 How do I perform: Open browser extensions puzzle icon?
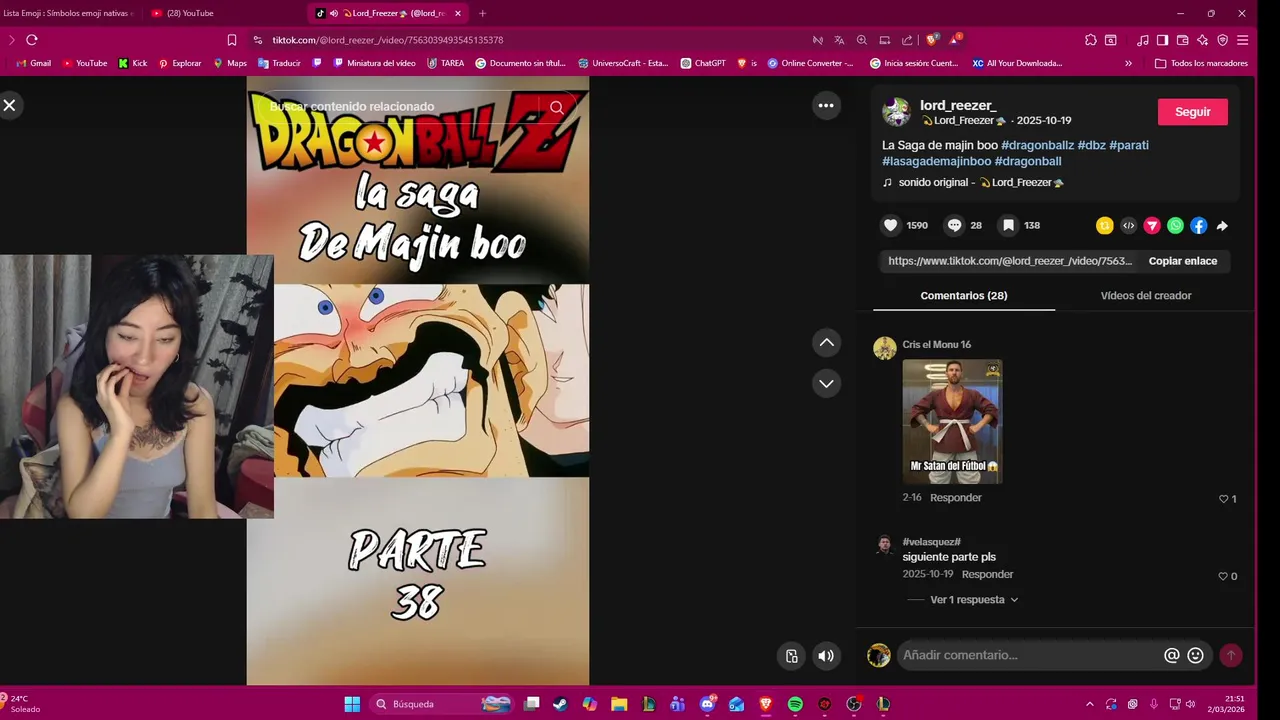coord(1090,40)
